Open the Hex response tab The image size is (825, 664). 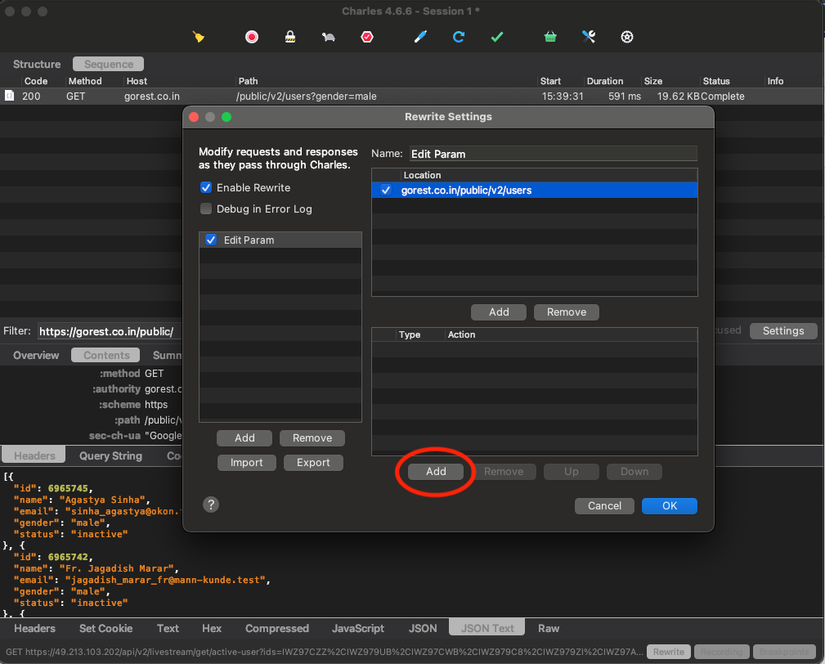coord(212,628)
